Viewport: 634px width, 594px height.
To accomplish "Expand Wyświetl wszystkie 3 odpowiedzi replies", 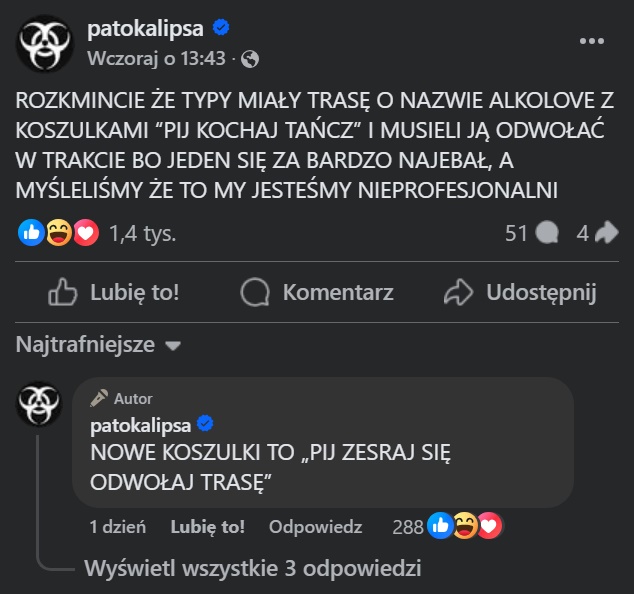I will point(252,568).
